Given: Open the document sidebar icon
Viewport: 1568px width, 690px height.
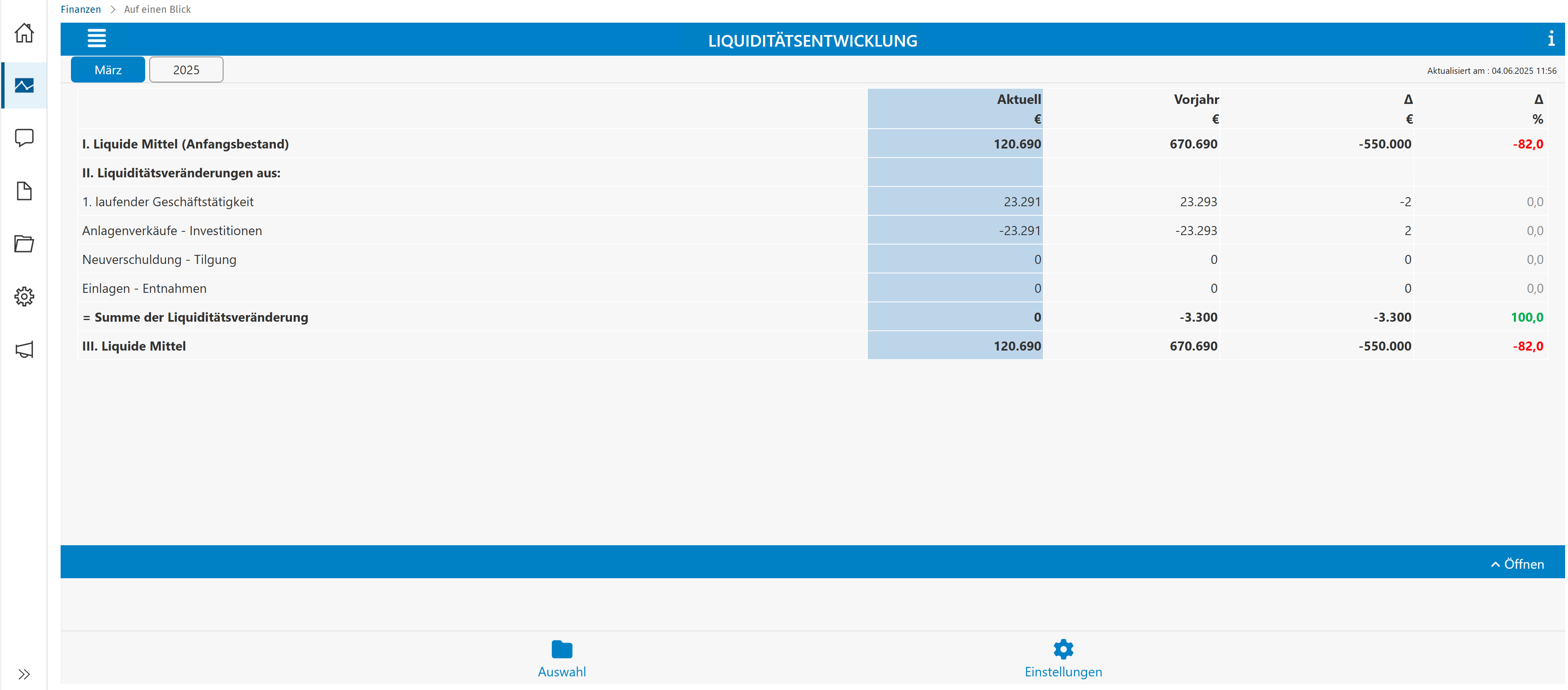Looking at the screenshot, I should (x=24, y=191).
